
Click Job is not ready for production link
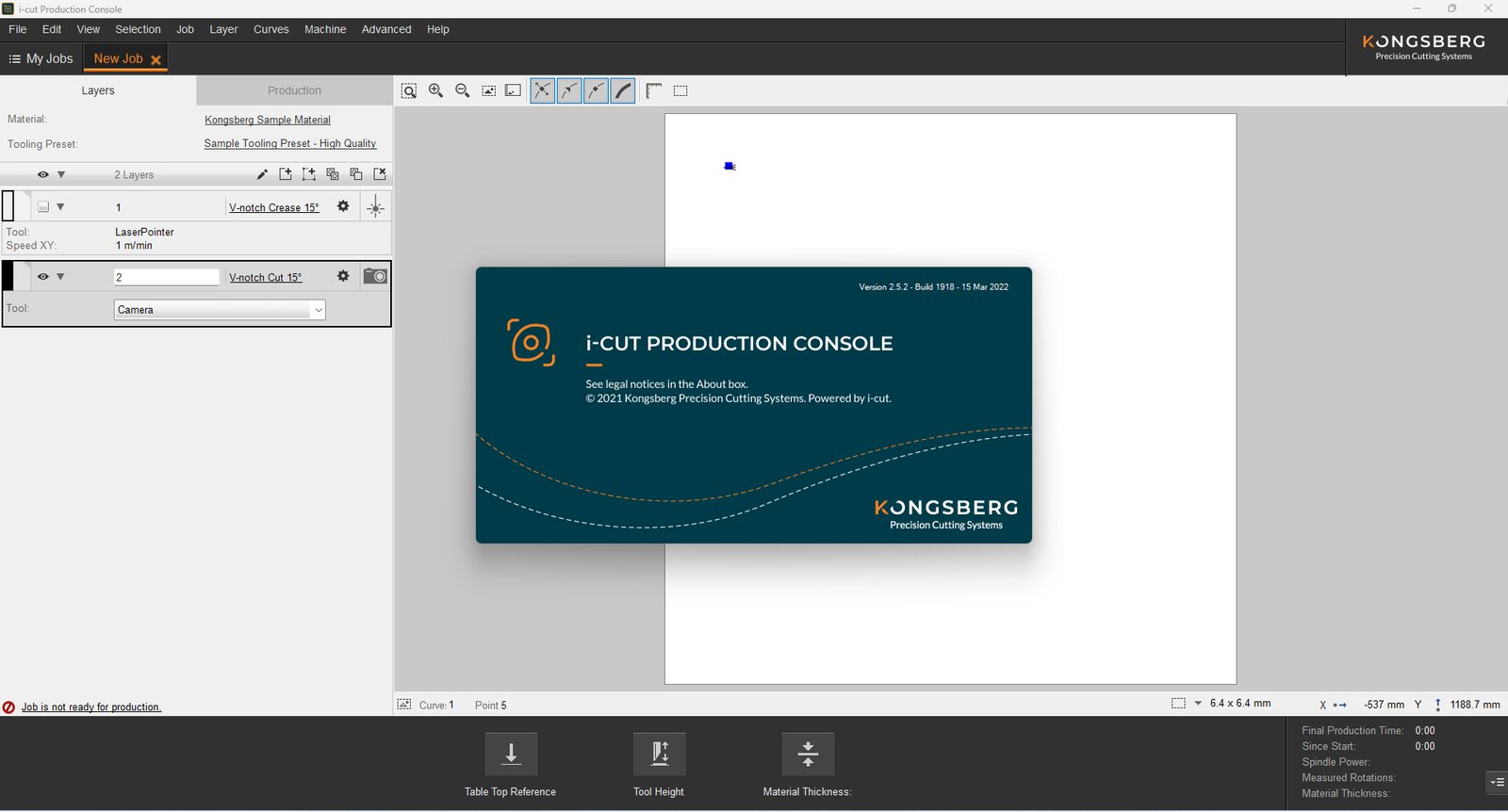pos(91,707)
